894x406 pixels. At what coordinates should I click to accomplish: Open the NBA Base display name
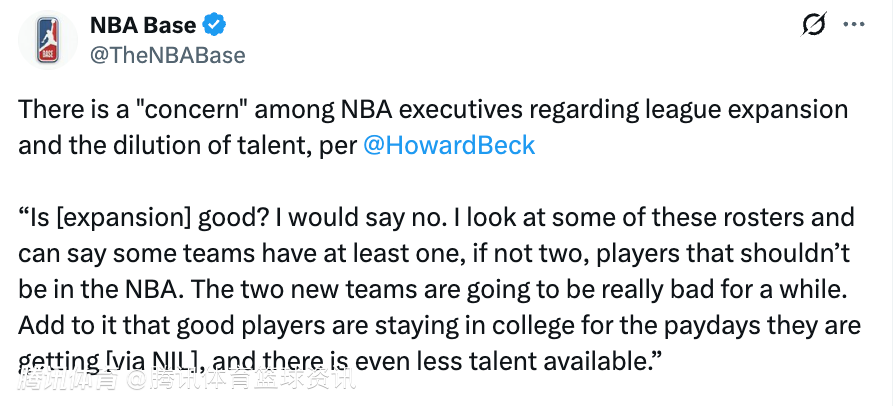tap(143, 25)
